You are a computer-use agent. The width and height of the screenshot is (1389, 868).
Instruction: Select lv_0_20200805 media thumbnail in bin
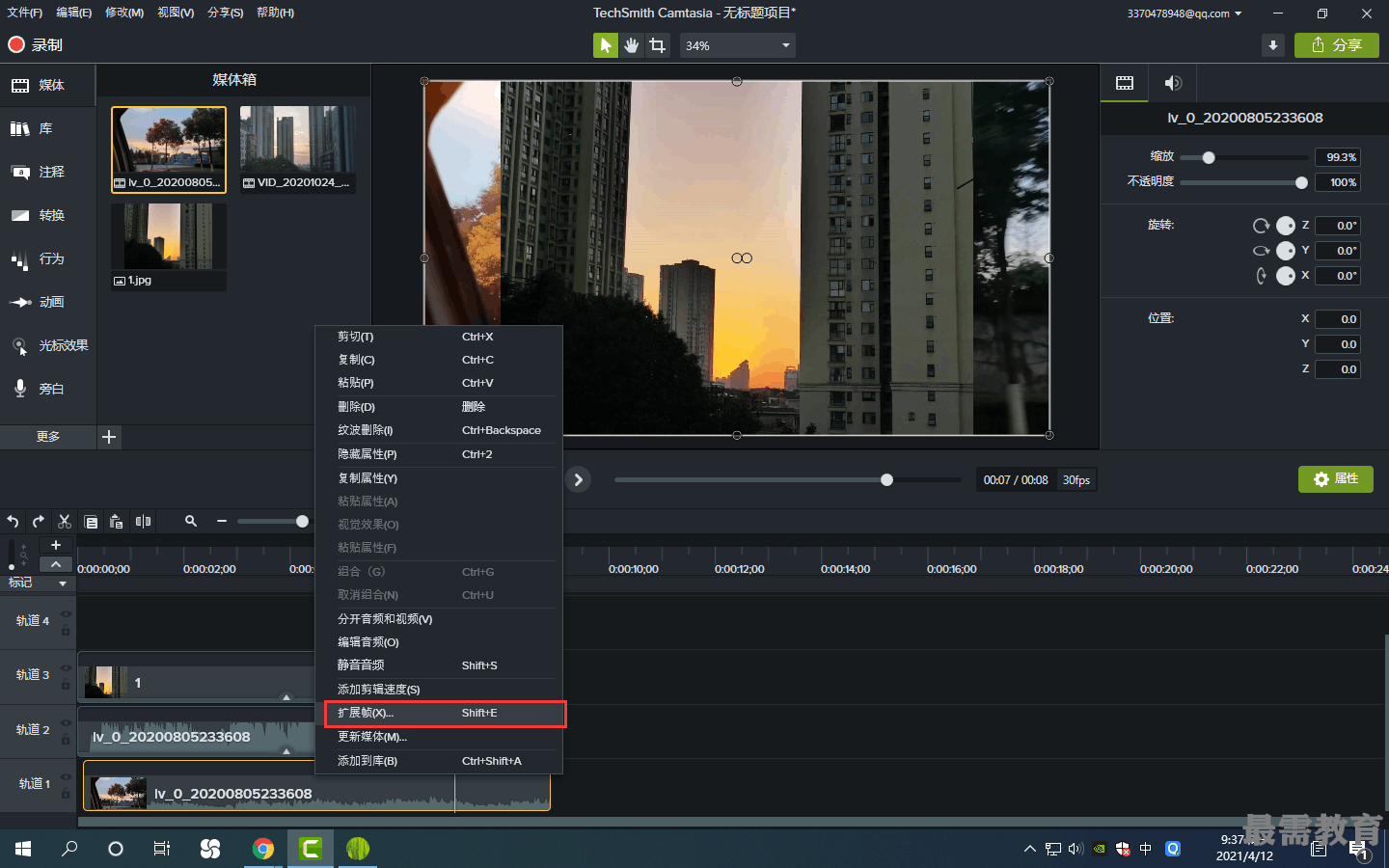tap(169, 149)
